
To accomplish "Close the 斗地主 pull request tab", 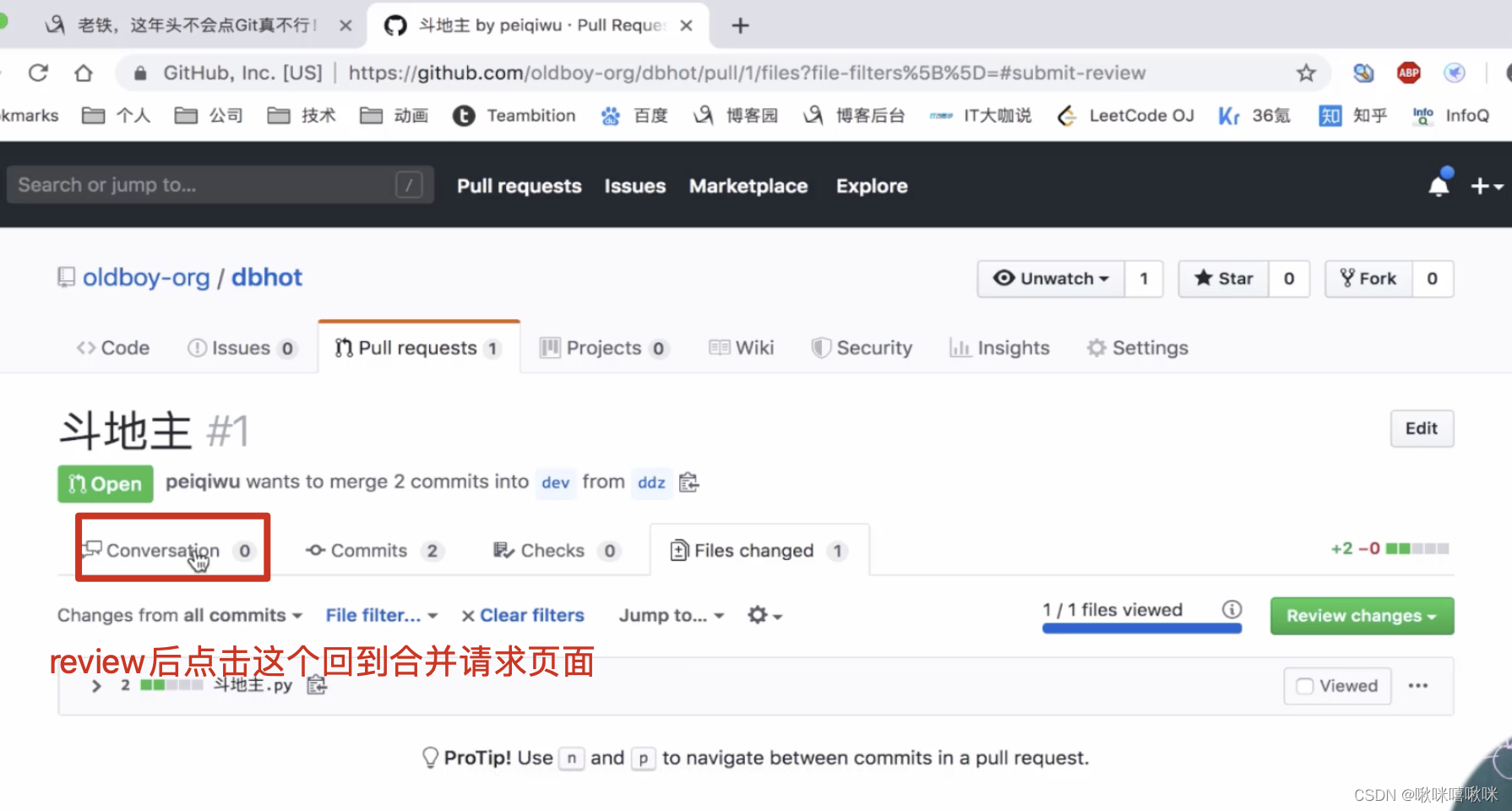I will [x=686, y=25].
